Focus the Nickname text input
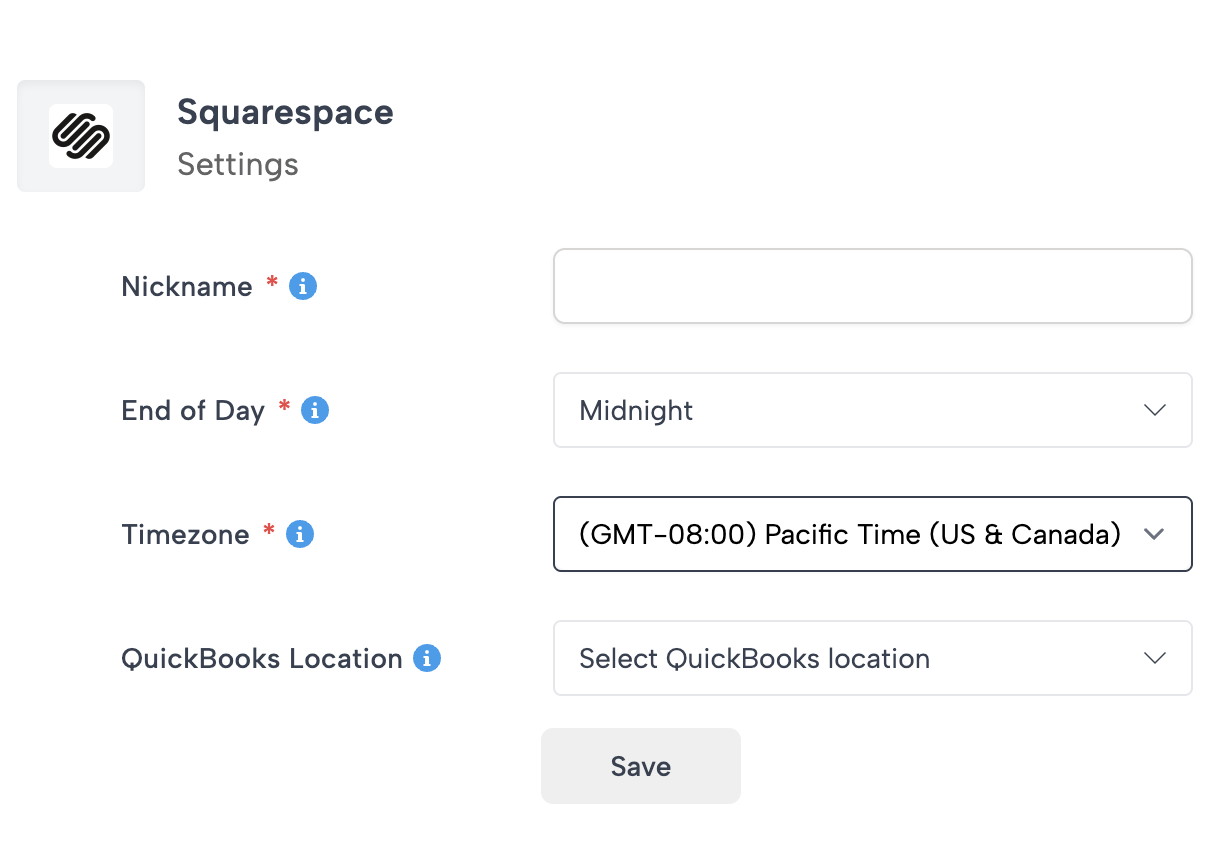This screenshot has height=842, width=1218. (872, 287)
